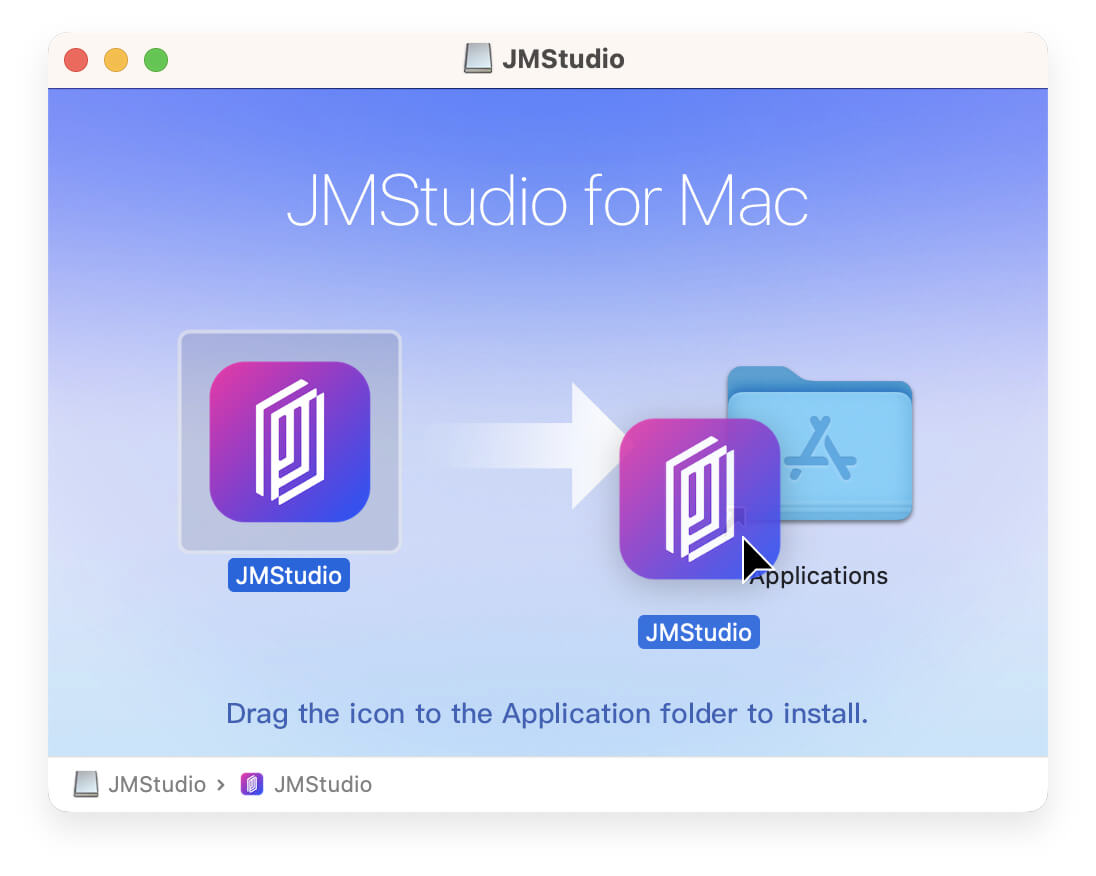Open the JMStudio disk entry text in the path bar
This screenshot has height=876, width=1096.
click(156, 785)
